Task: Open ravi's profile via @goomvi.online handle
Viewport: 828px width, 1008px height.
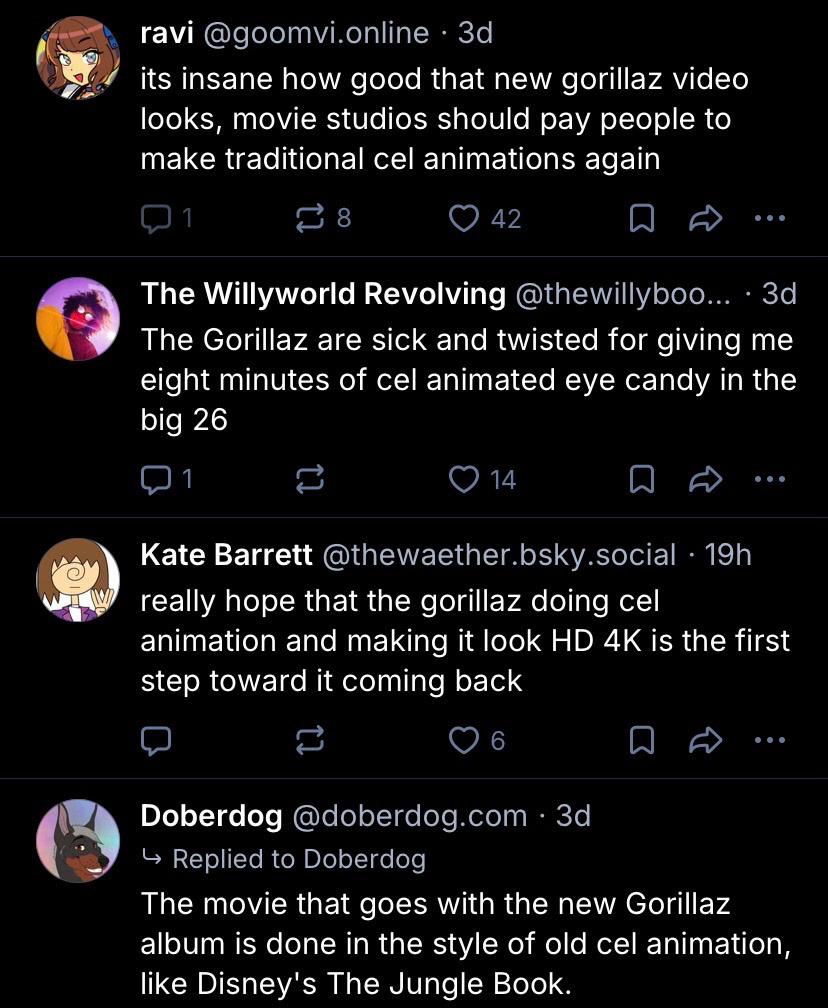Action: [x=316, y=33]
